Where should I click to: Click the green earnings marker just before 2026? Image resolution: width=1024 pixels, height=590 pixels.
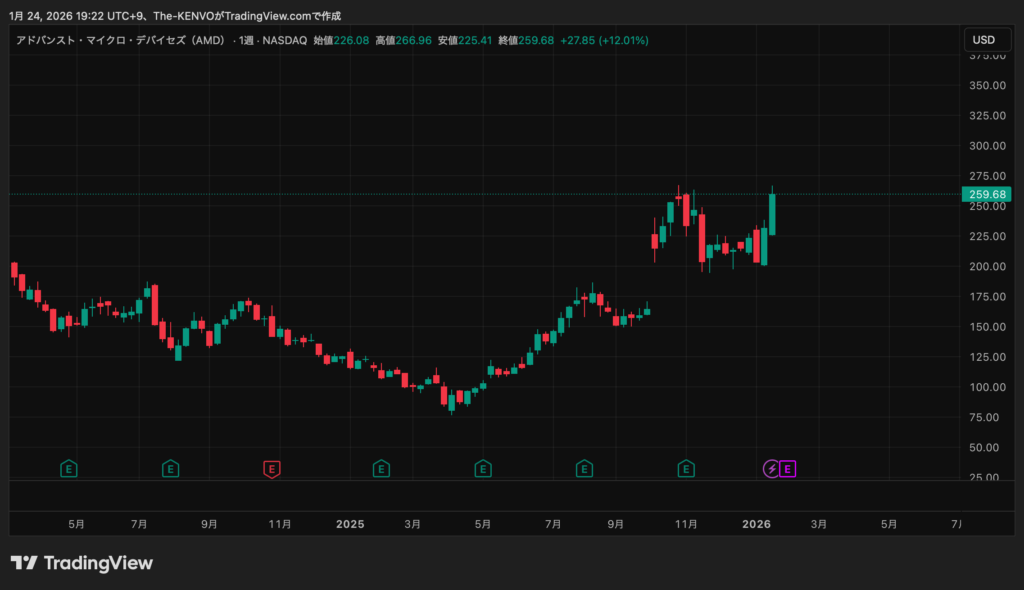click(686, 468)
